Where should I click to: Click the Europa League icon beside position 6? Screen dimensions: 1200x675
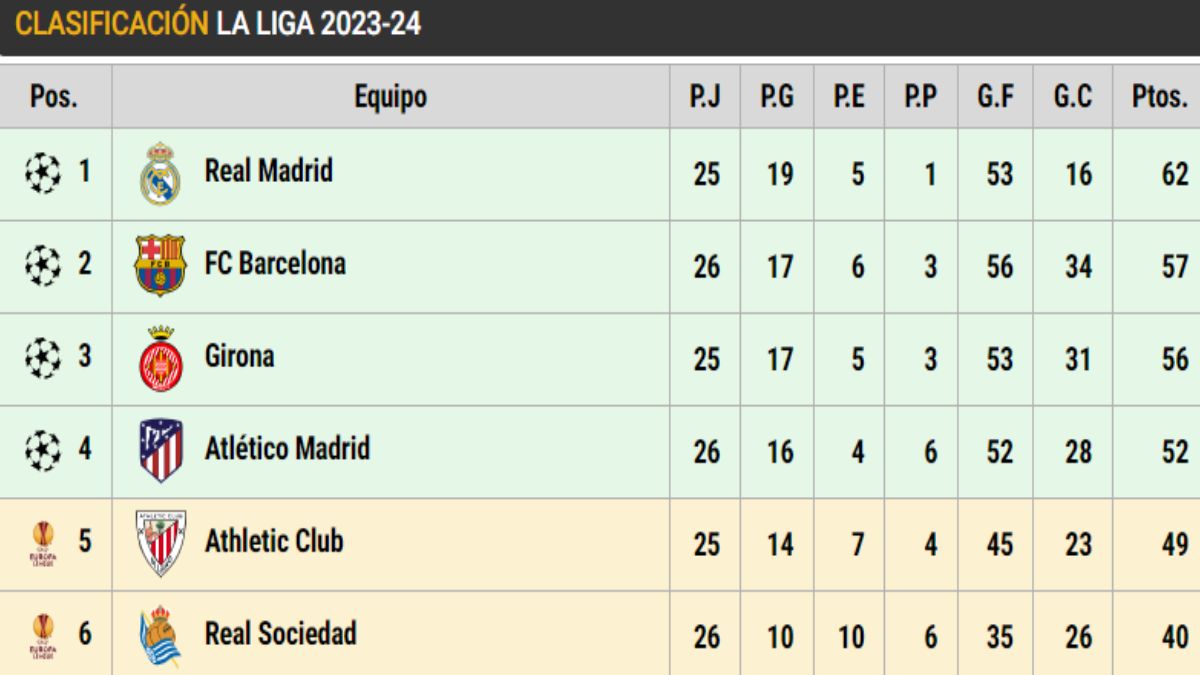[43, 635]
